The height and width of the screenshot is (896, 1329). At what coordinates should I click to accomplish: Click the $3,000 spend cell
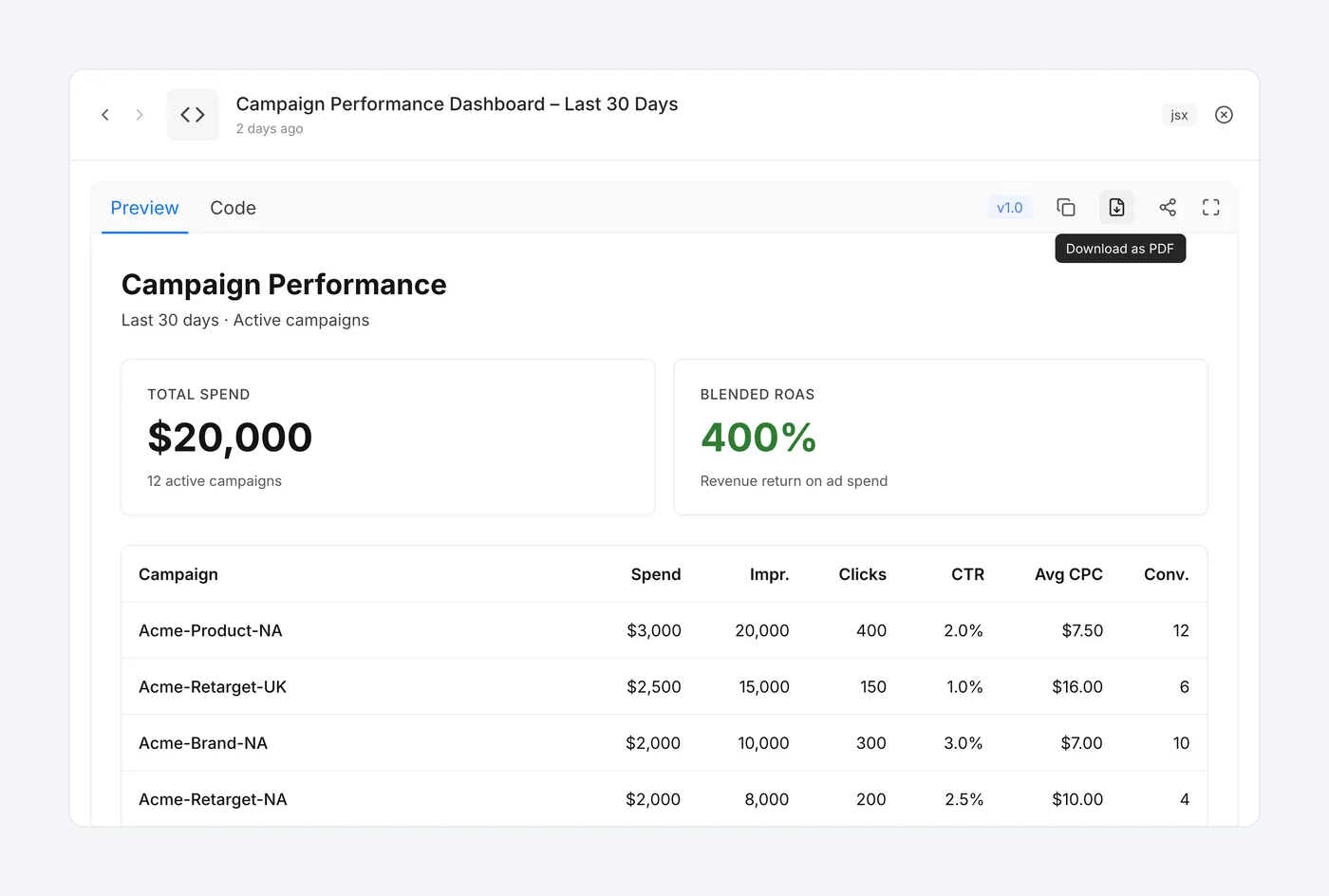[x=654, y=630]
